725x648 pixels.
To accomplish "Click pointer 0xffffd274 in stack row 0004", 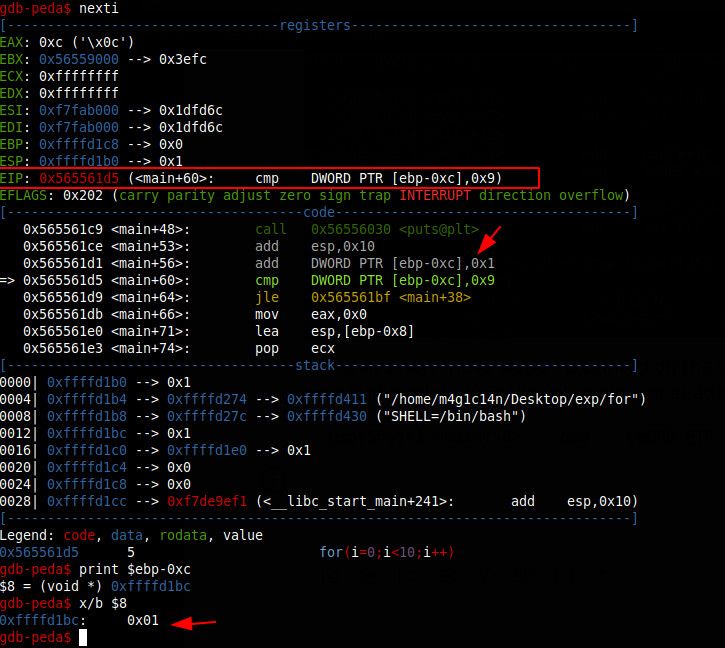I will pos(207,399).
